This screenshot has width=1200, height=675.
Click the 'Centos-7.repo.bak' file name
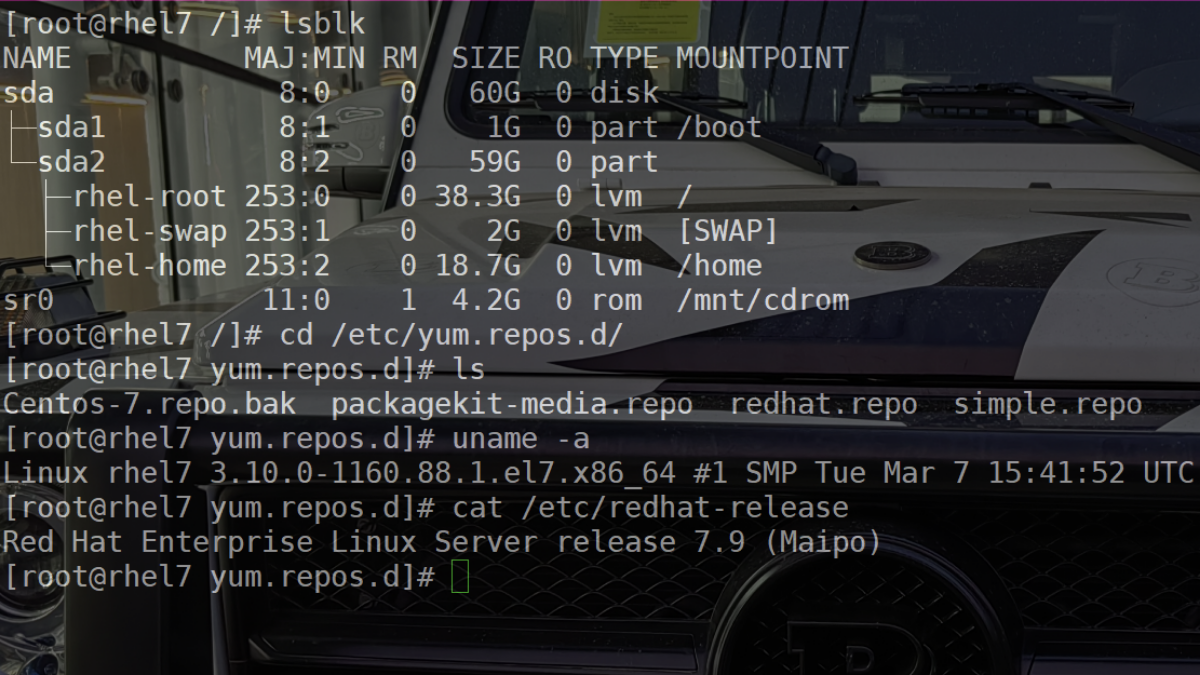149,404
